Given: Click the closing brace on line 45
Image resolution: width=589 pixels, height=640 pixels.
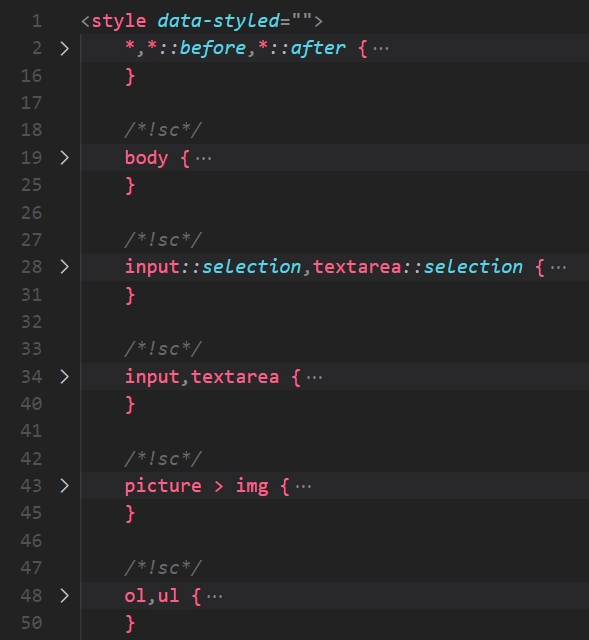Looking at the screenshot, I should [x=130, y=513].
